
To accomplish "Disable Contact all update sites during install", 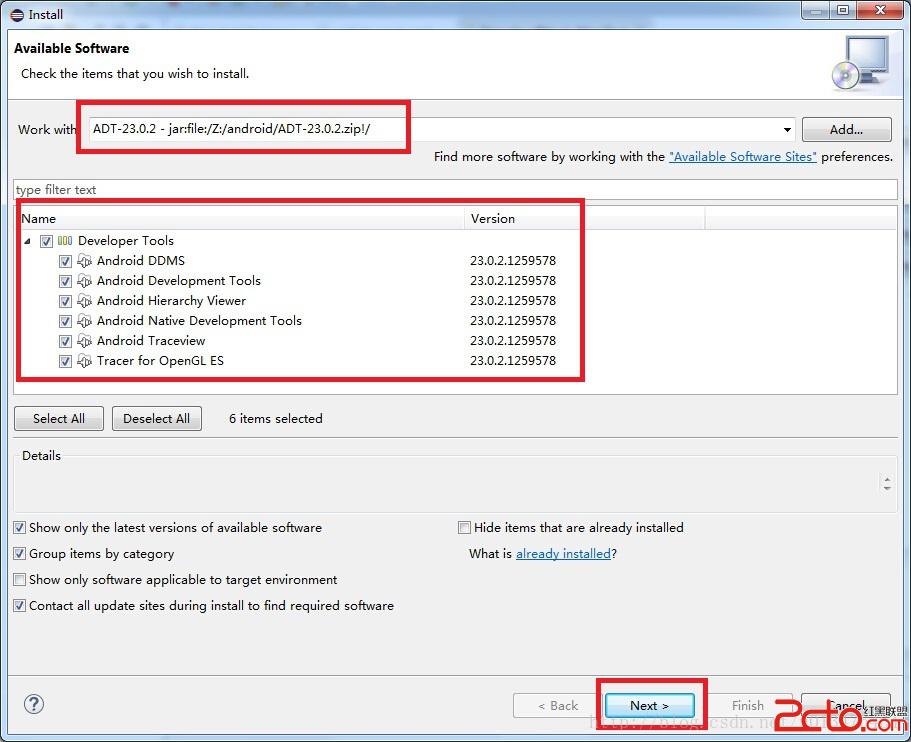I will (x=20, y=605).
